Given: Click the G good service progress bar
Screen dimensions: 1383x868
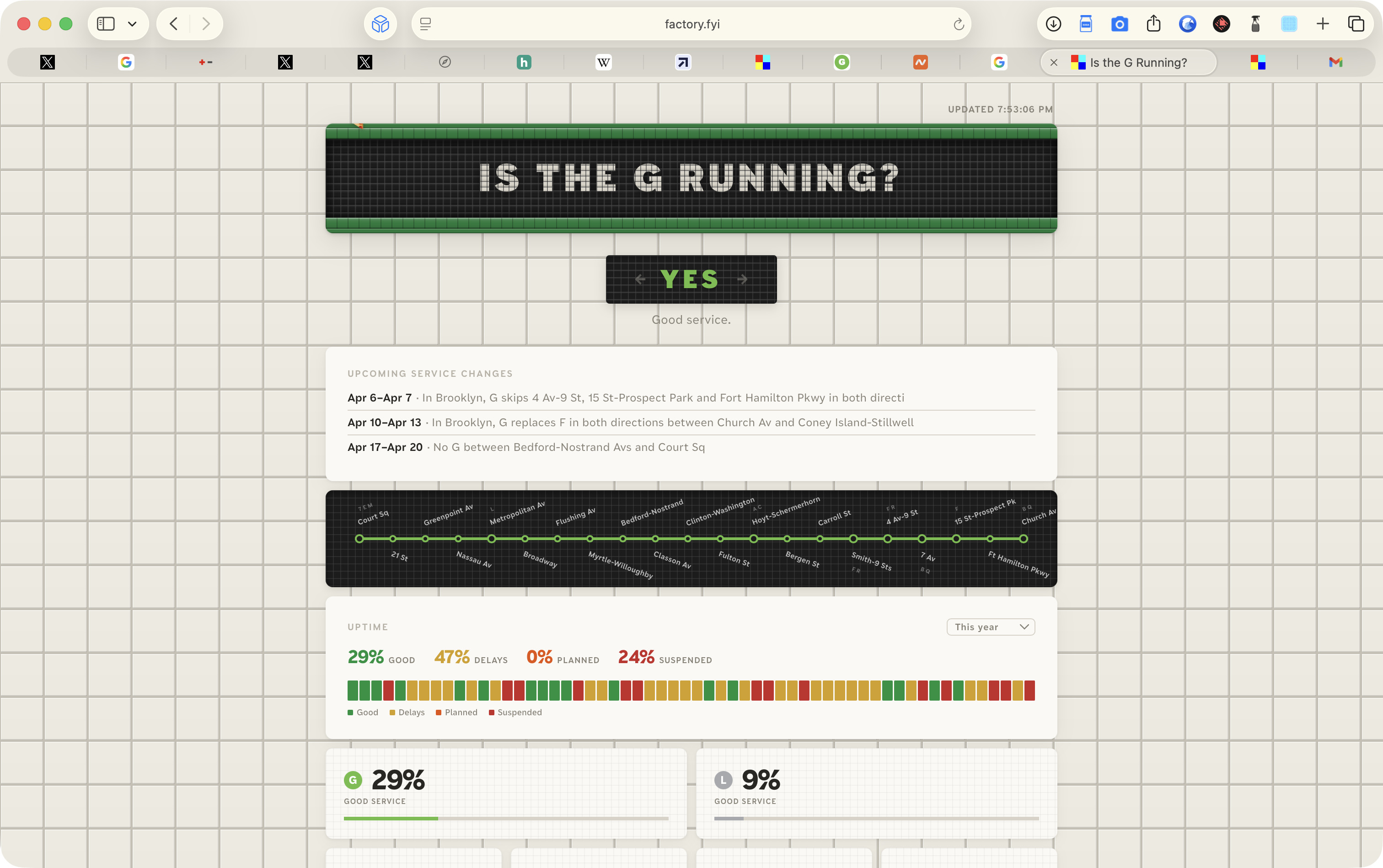Looking at the screenshot, I should (506, 818).
